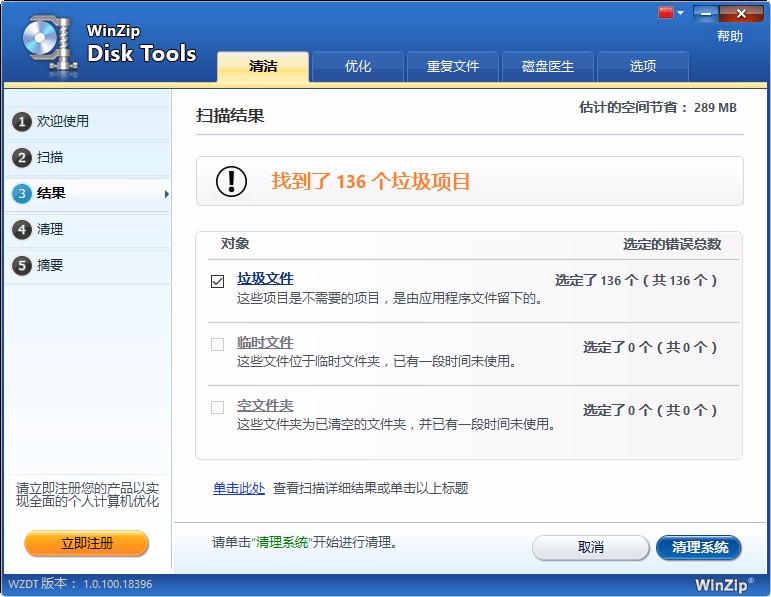Click the 取消 button

[x=591, y=547]
